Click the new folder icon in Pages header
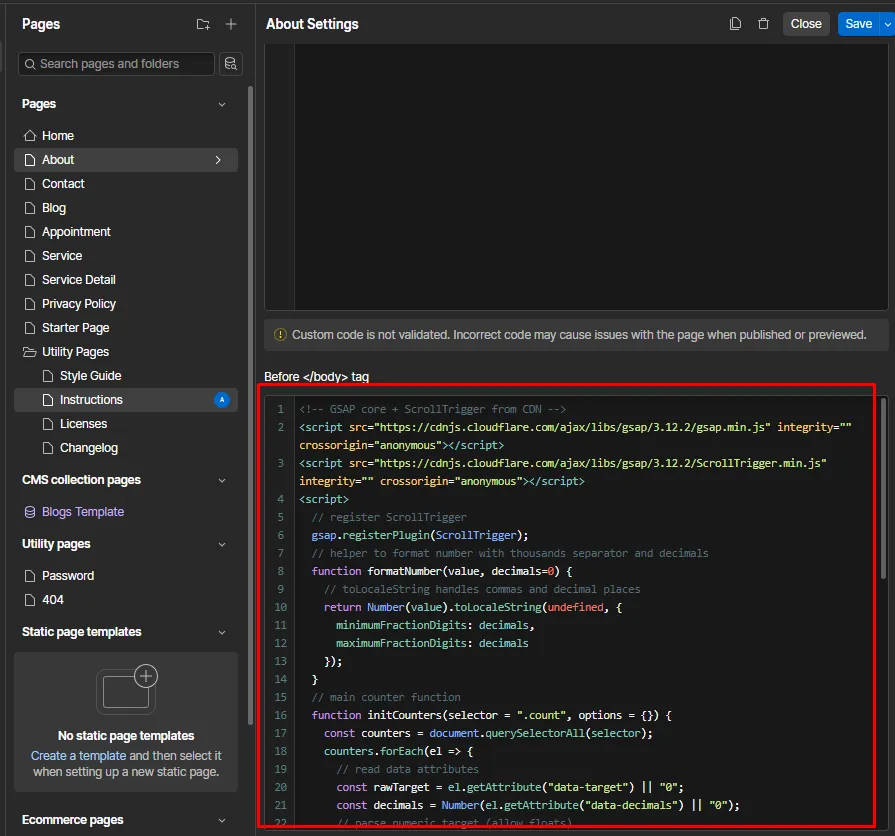The image size is (895, 836). click(203, 24)
